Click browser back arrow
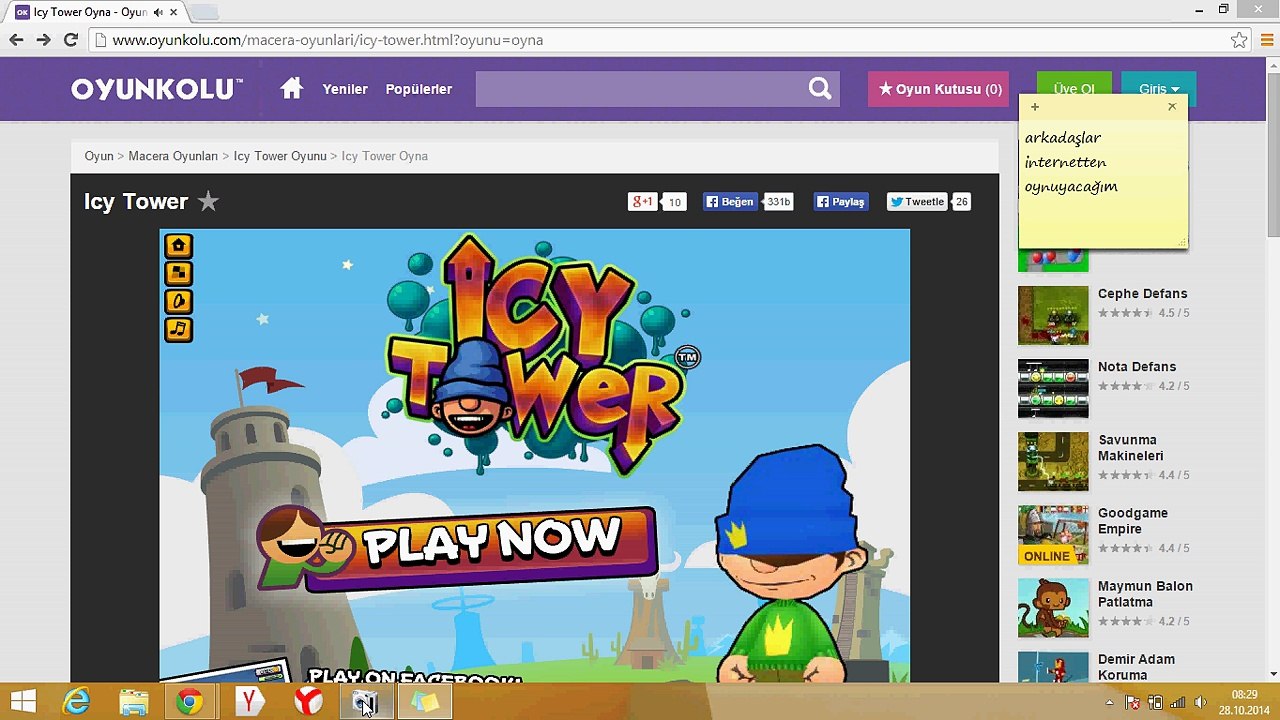 [x=16, y=40]
